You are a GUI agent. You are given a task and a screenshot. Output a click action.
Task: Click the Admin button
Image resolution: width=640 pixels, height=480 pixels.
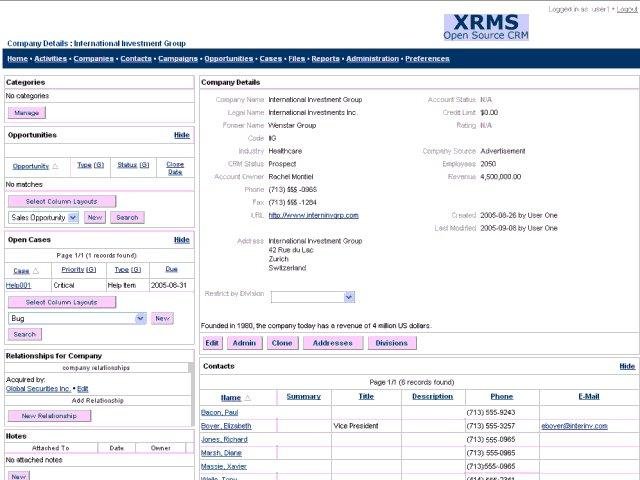point(244,343)
